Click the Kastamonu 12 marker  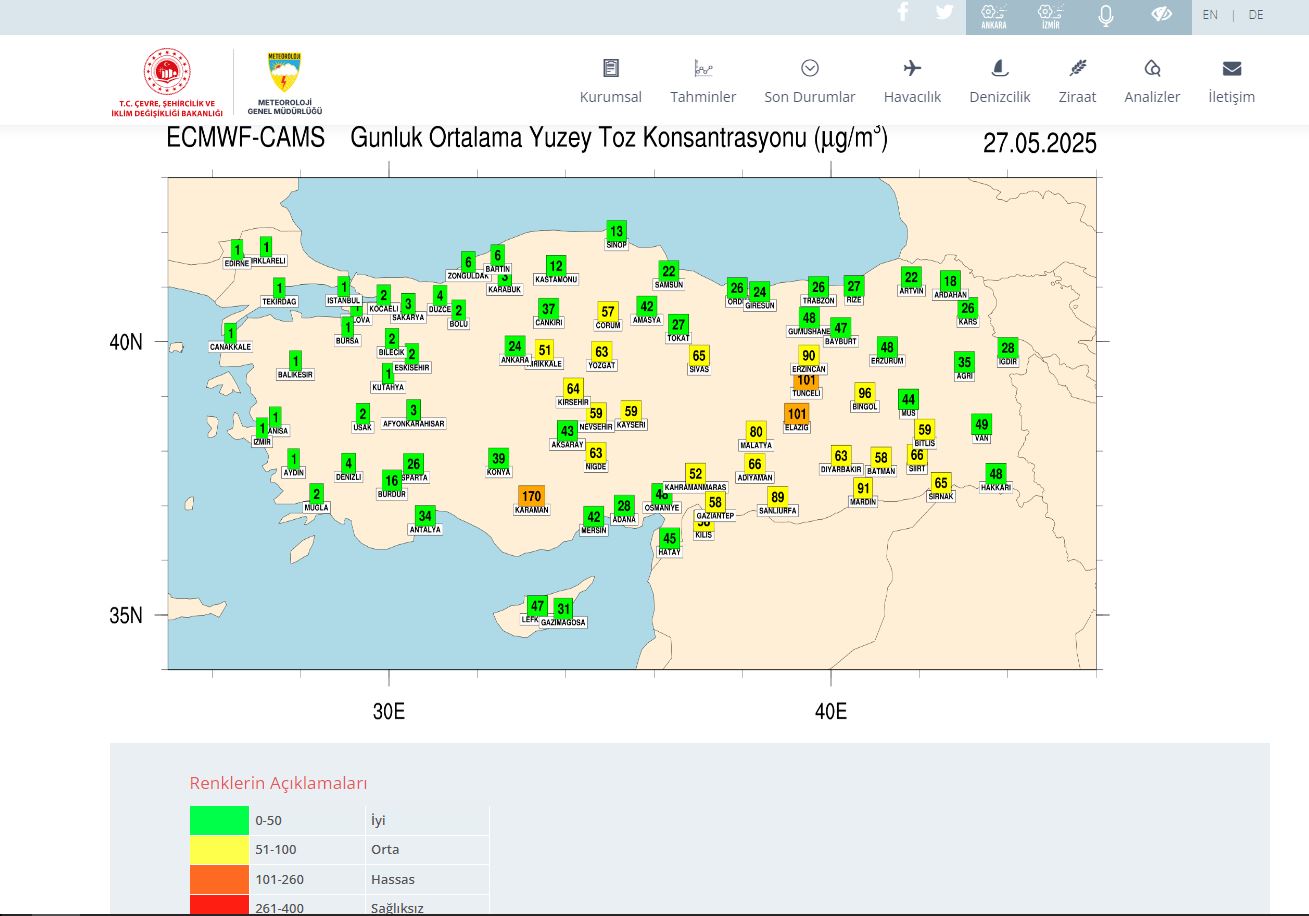pyautogui.click(x=556, y=266)
